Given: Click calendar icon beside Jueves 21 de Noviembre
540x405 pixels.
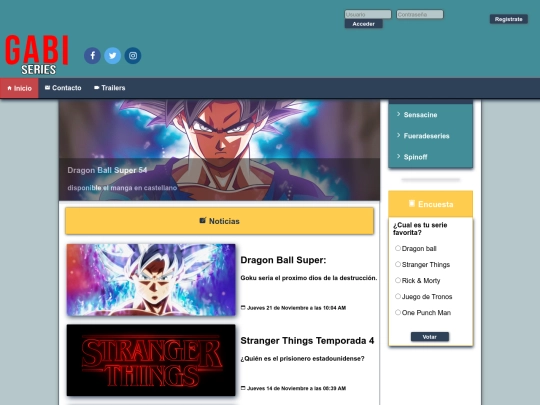Looking at the screenshot, I should point(243,308).
